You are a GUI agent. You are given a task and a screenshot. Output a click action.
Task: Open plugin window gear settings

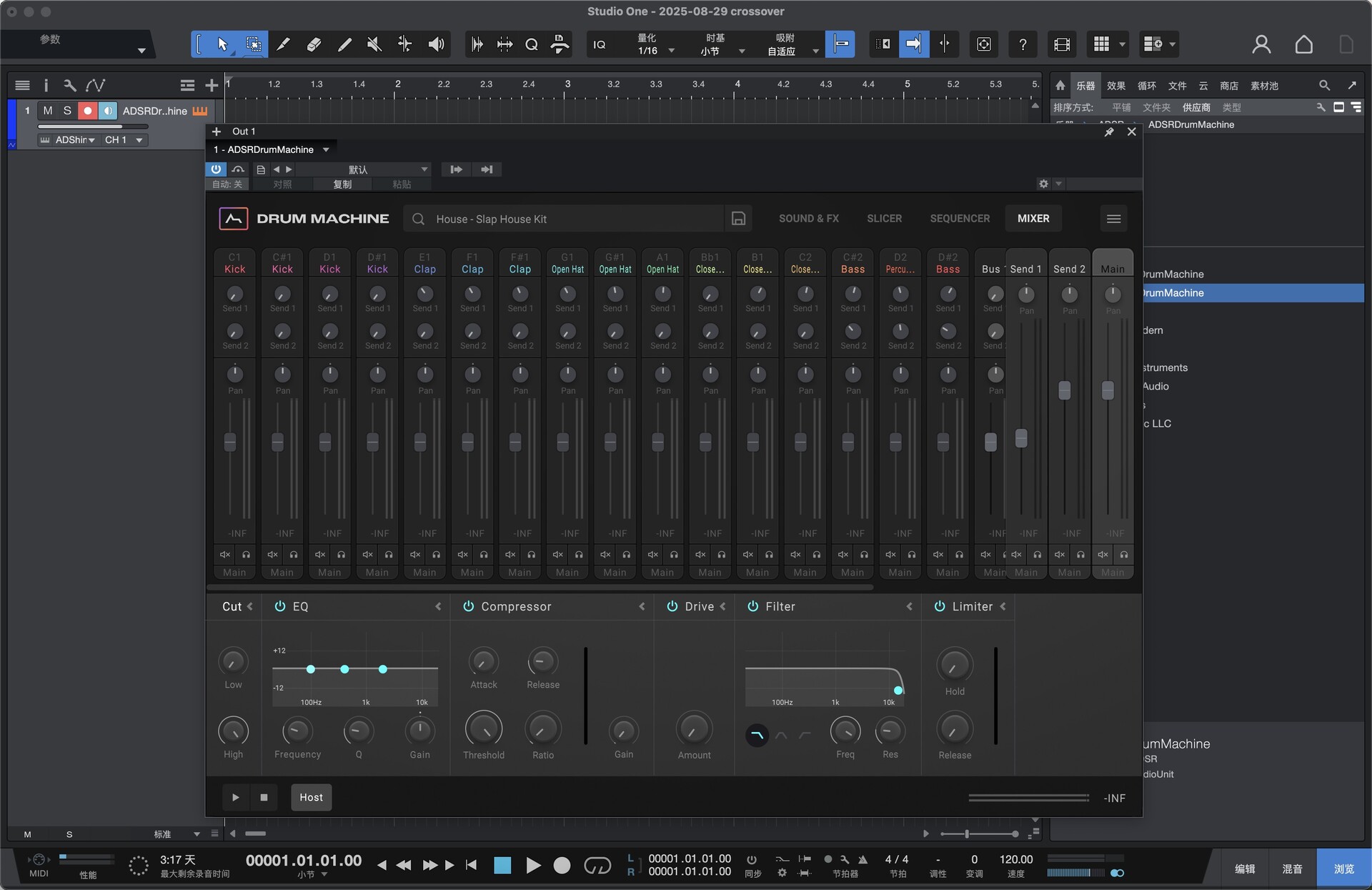point(1043,184)
